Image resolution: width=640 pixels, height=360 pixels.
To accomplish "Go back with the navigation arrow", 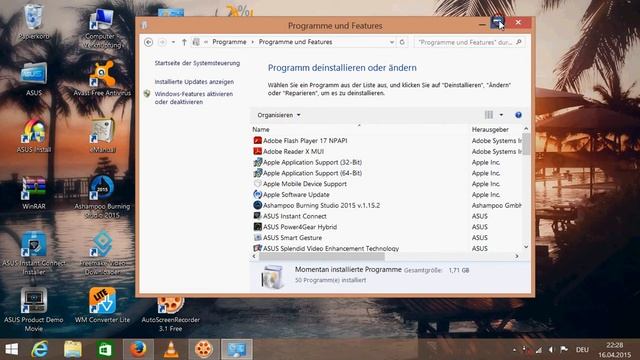I will coord(149,42).
